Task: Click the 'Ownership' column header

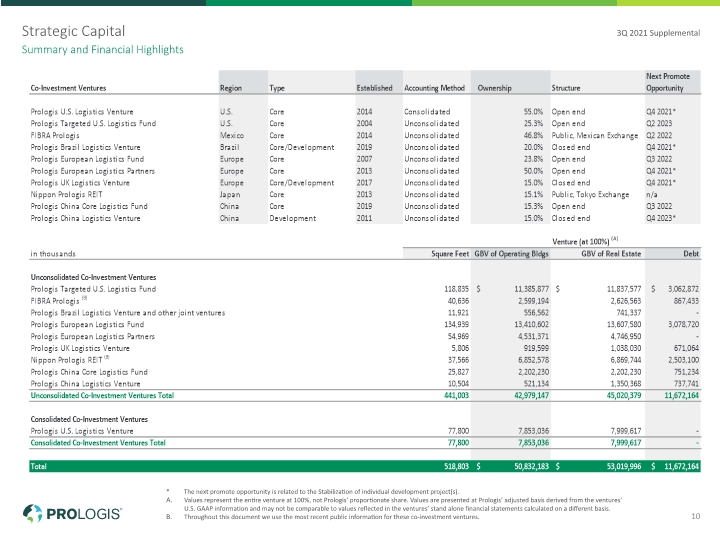Action: [x=494, y=88]
